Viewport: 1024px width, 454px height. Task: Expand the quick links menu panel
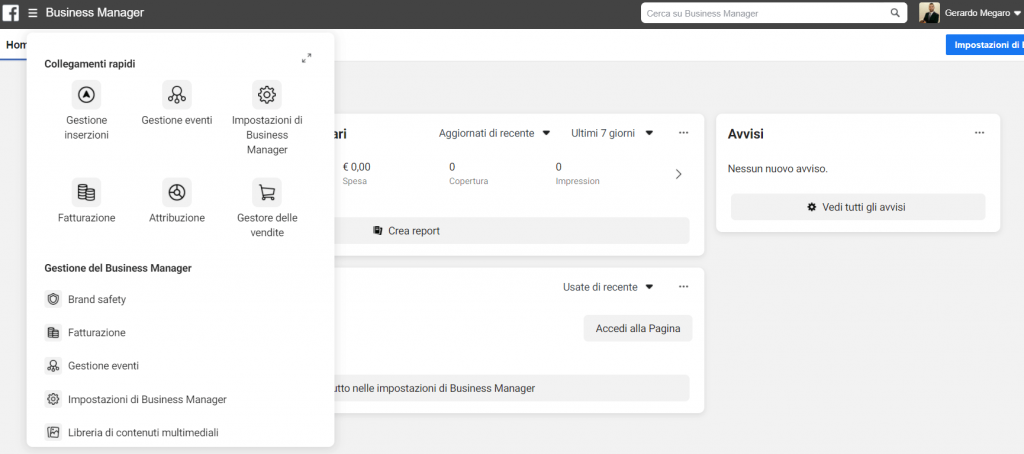(307, 58)
